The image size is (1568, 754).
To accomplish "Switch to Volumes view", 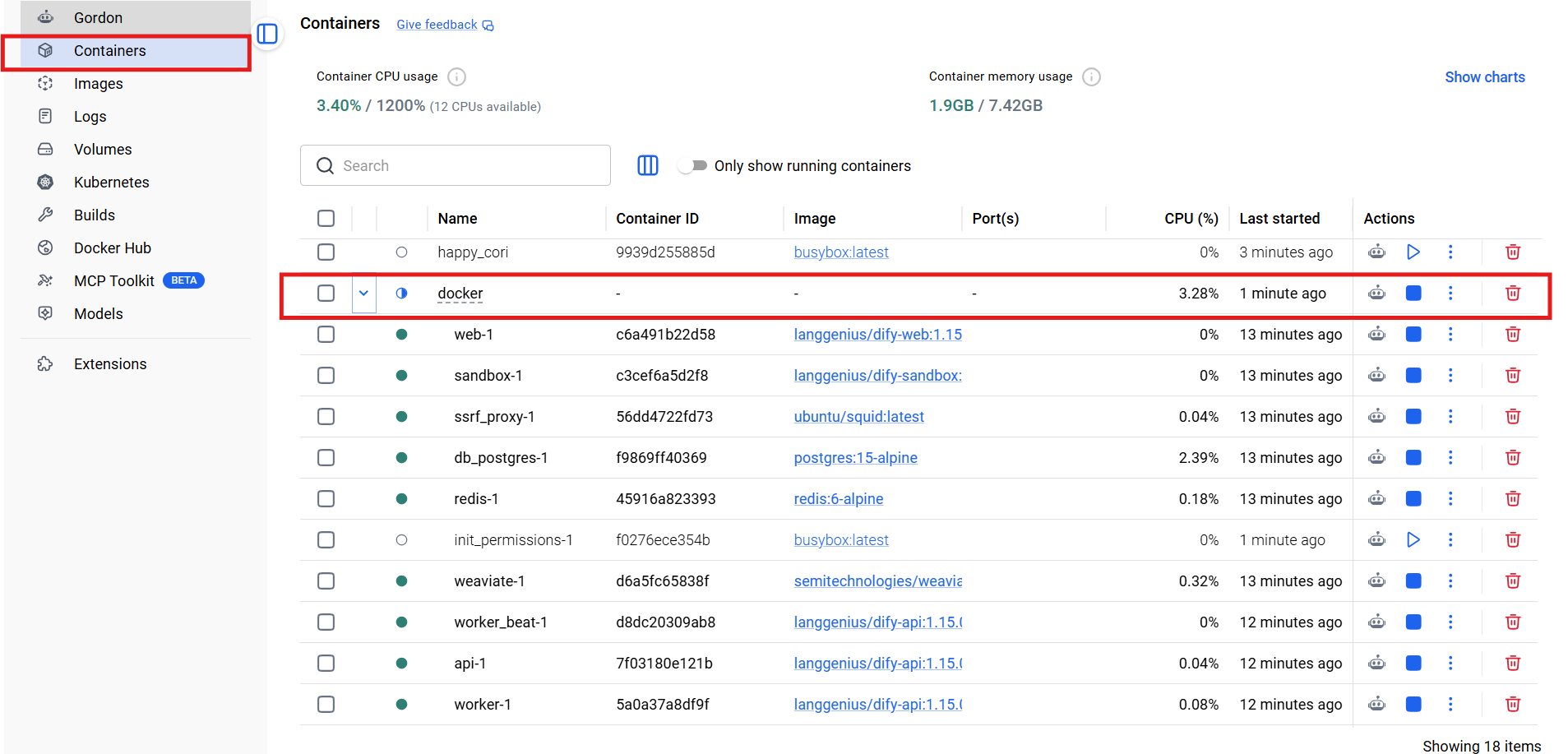I will 136,149.
